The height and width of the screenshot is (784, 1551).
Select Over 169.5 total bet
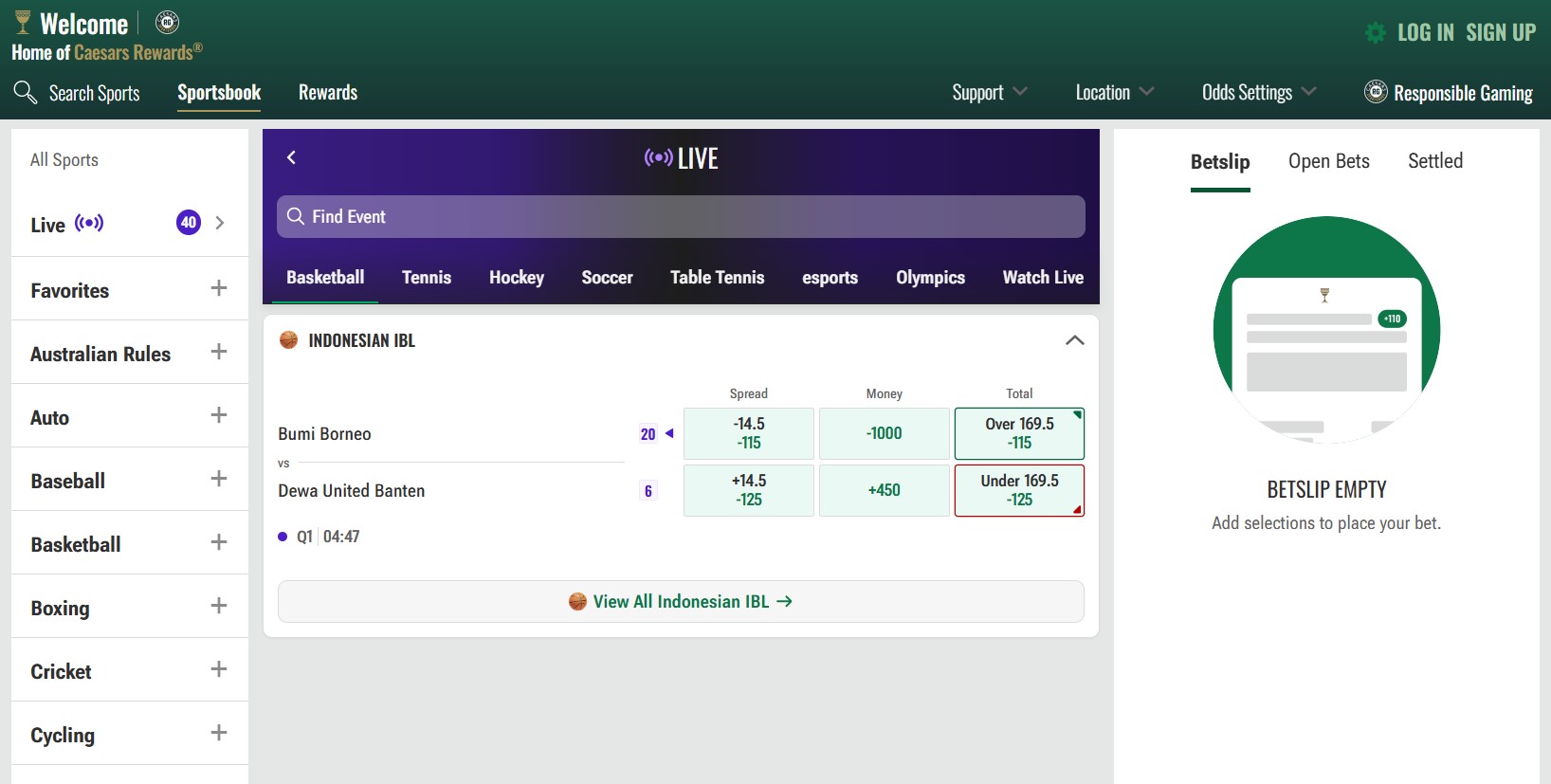[1019, 433]
